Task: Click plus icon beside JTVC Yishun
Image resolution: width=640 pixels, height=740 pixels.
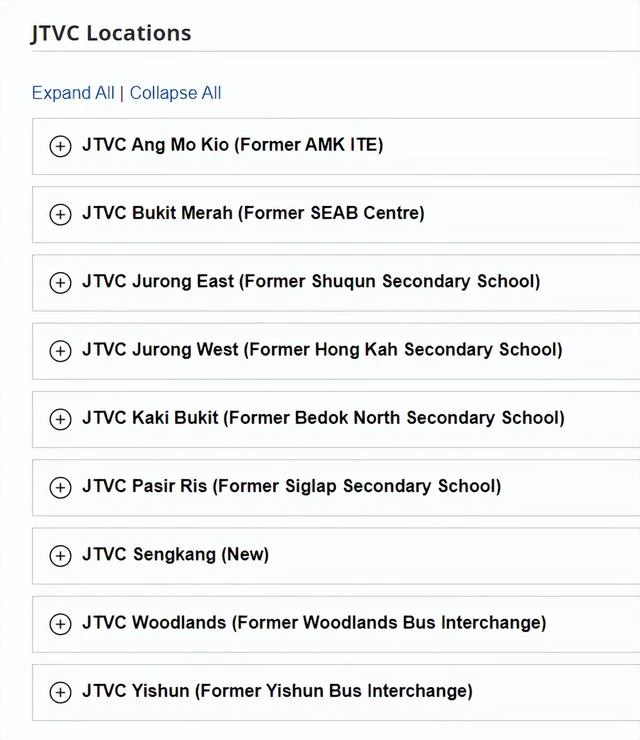Action: pyautogui.click(x=60, y=692)
